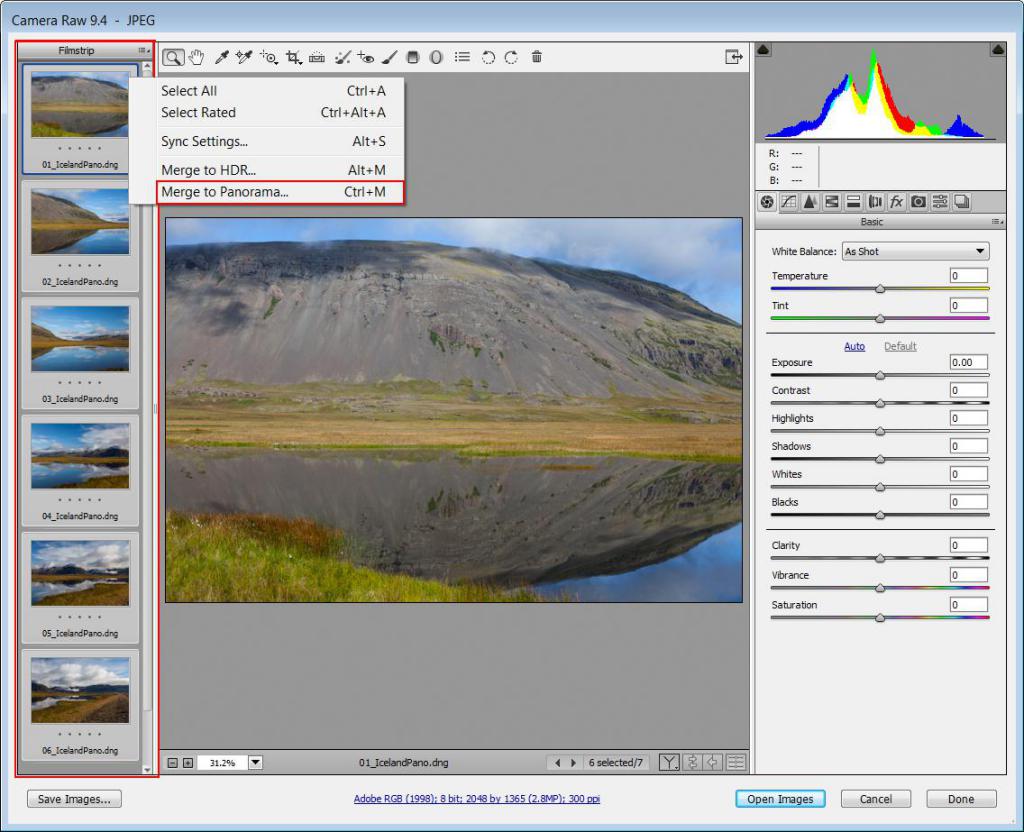Open the Effects (fx) panel tab
Screen dimensions: 1024x832
tap(896, 202)
